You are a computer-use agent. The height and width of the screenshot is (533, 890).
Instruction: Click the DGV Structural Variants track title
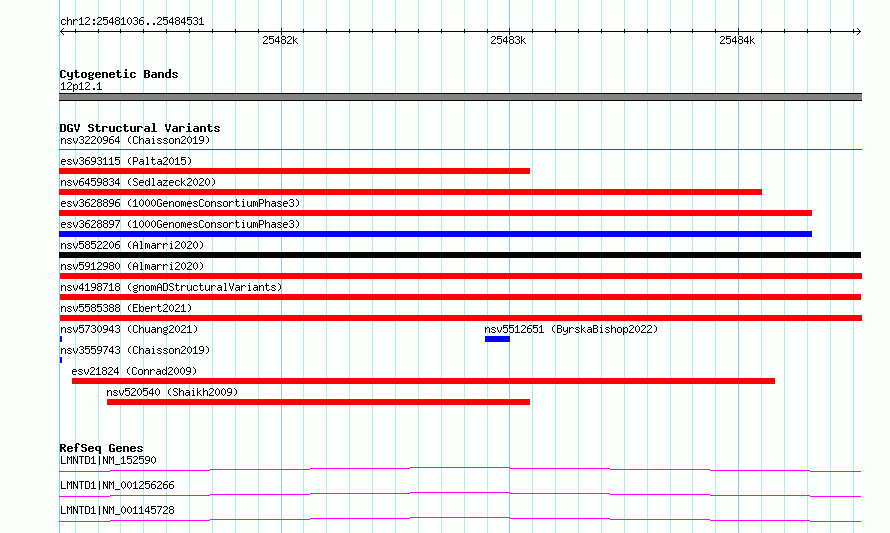(x=140, y=128)
